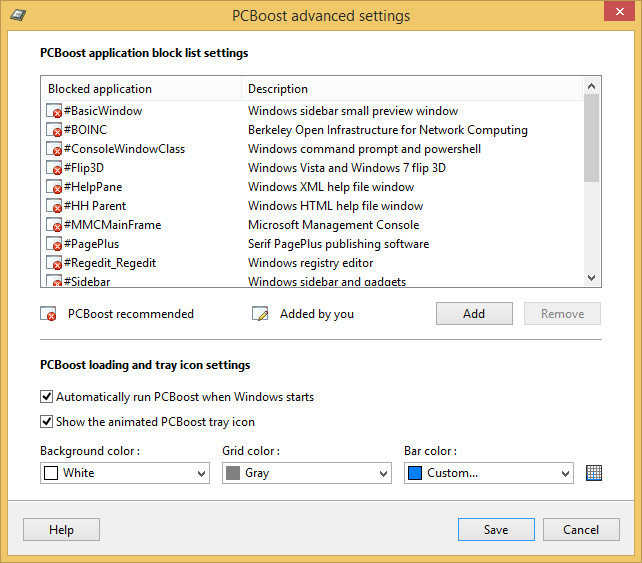Image resolution: width=642 pixels, height=563 pixels.
Task: Click 'Microsoft Management Console' description
Action: coord(333,225)
